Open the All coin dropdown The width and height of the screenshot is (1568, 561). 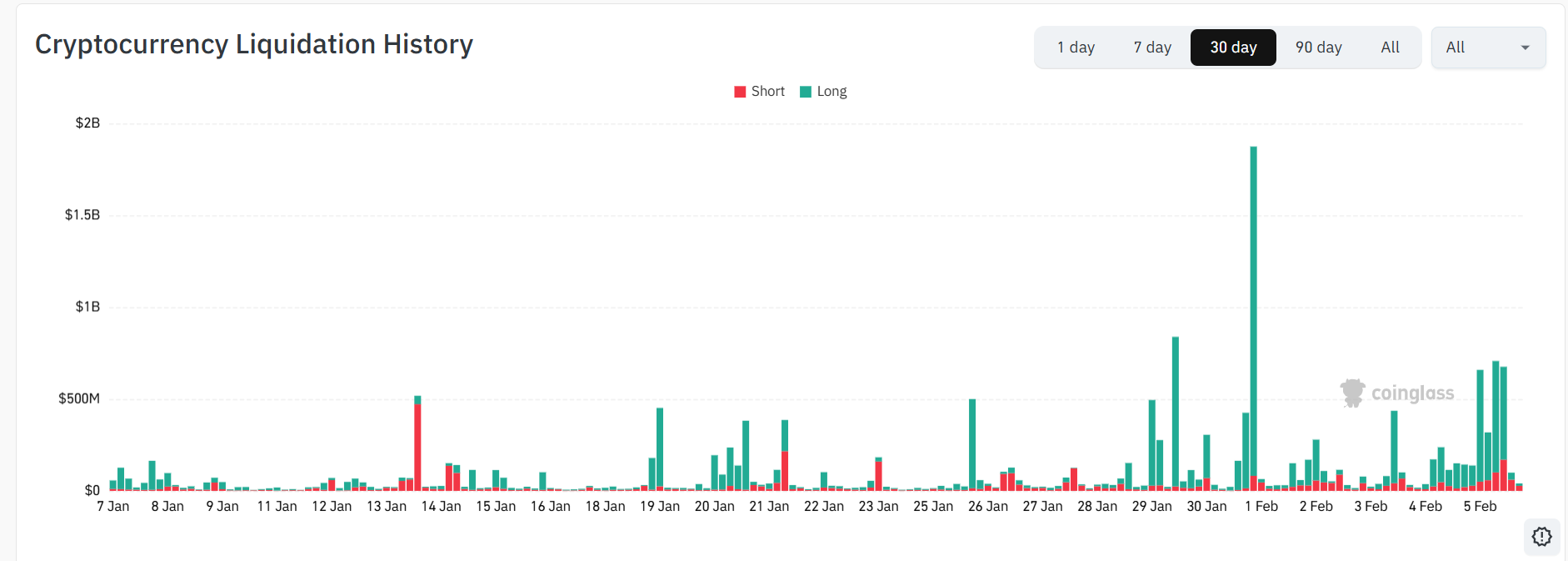coord(1488,48)
